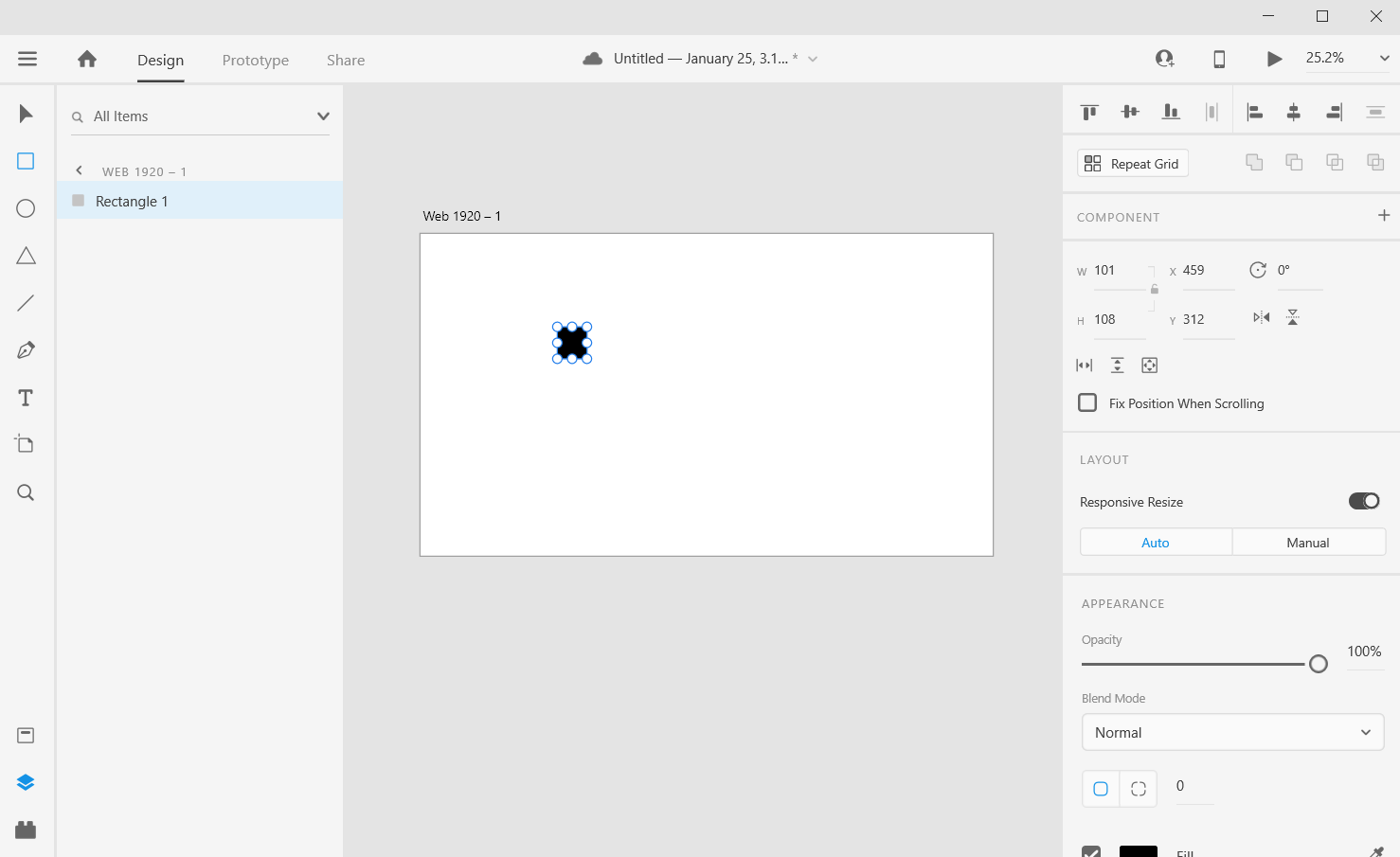Expand the All Items filter dropdown
Image resolution: width=1400 pixels, height=857 pixels.
[323, 116]
